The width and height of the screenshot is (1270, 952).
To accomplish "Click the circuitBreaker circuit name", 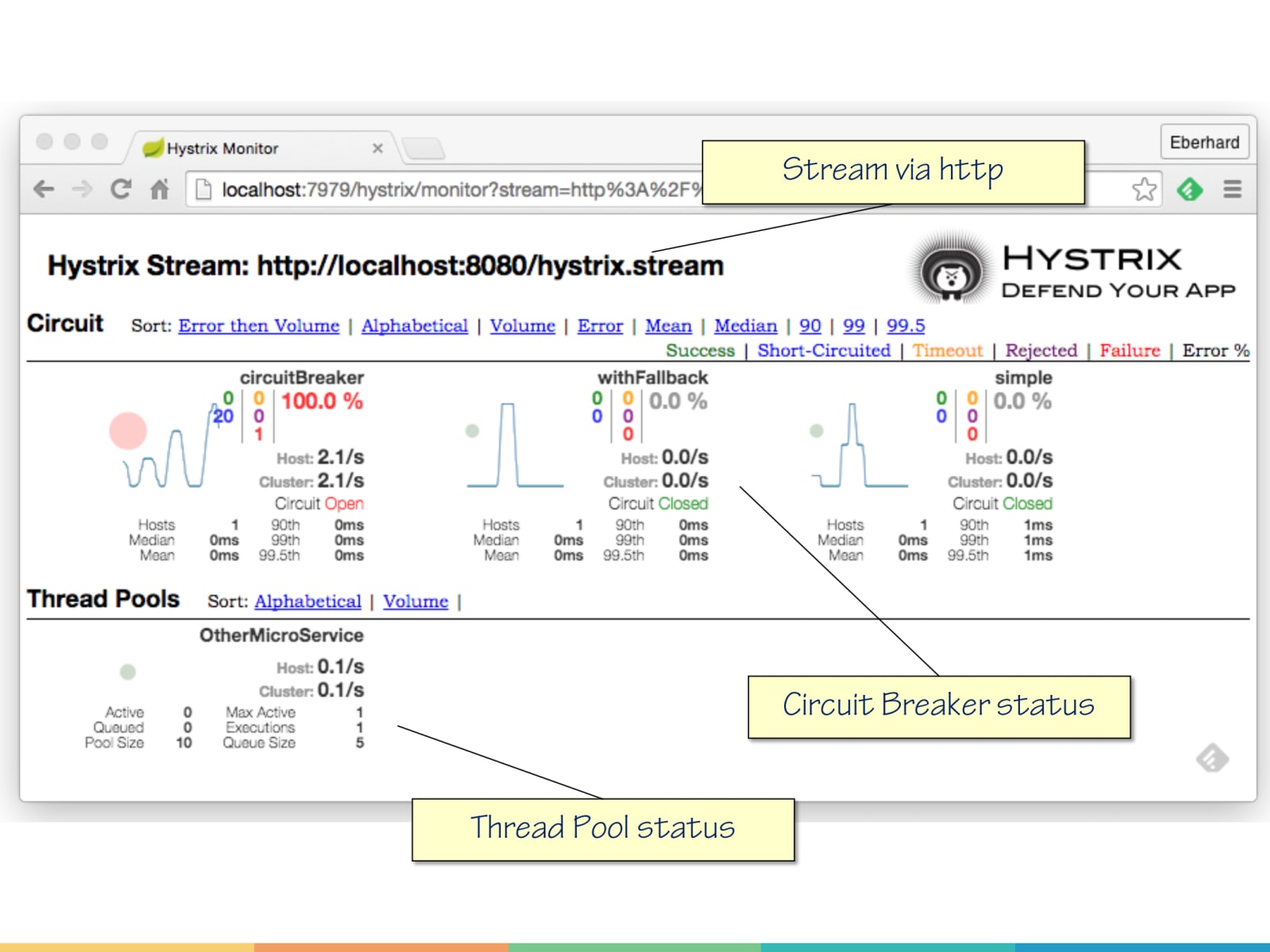I will point(302,378).
